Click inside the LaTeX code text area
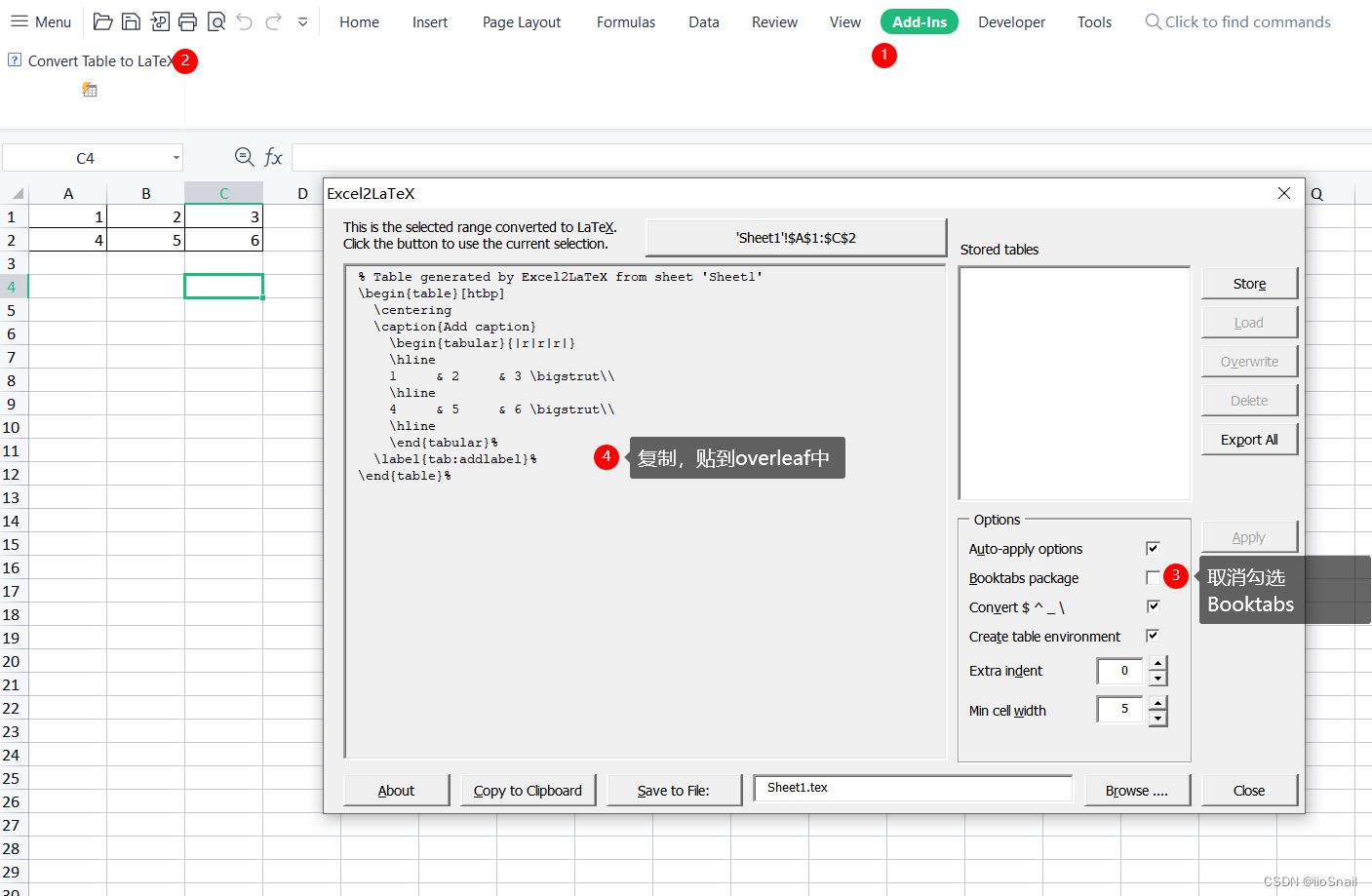 coord(645,511)
